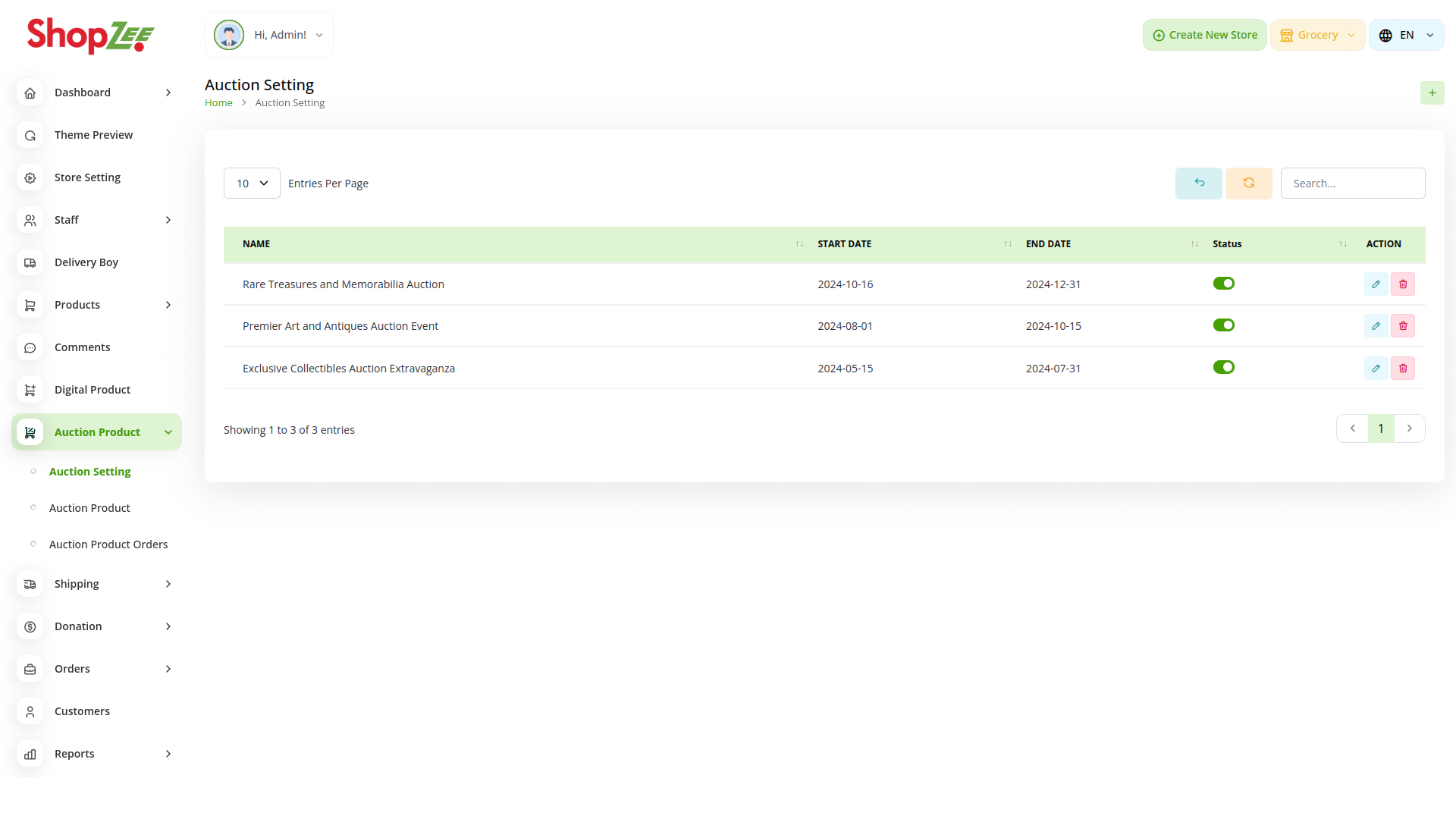This screenshot has height=819, width=1456.
Task: Click the orange refresh icon button
Action: click(x=1248, y=184)
